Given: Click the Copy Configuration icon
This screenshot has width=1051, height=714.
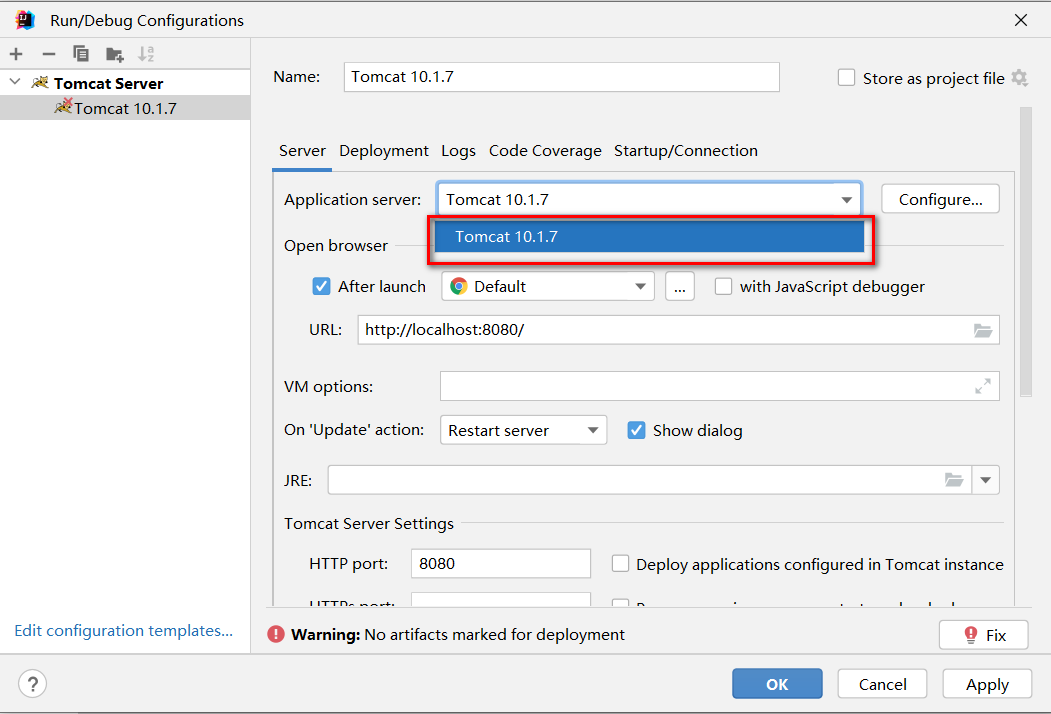Looking at the screenshot, I should pyautogui.click(x=81, y=54).
